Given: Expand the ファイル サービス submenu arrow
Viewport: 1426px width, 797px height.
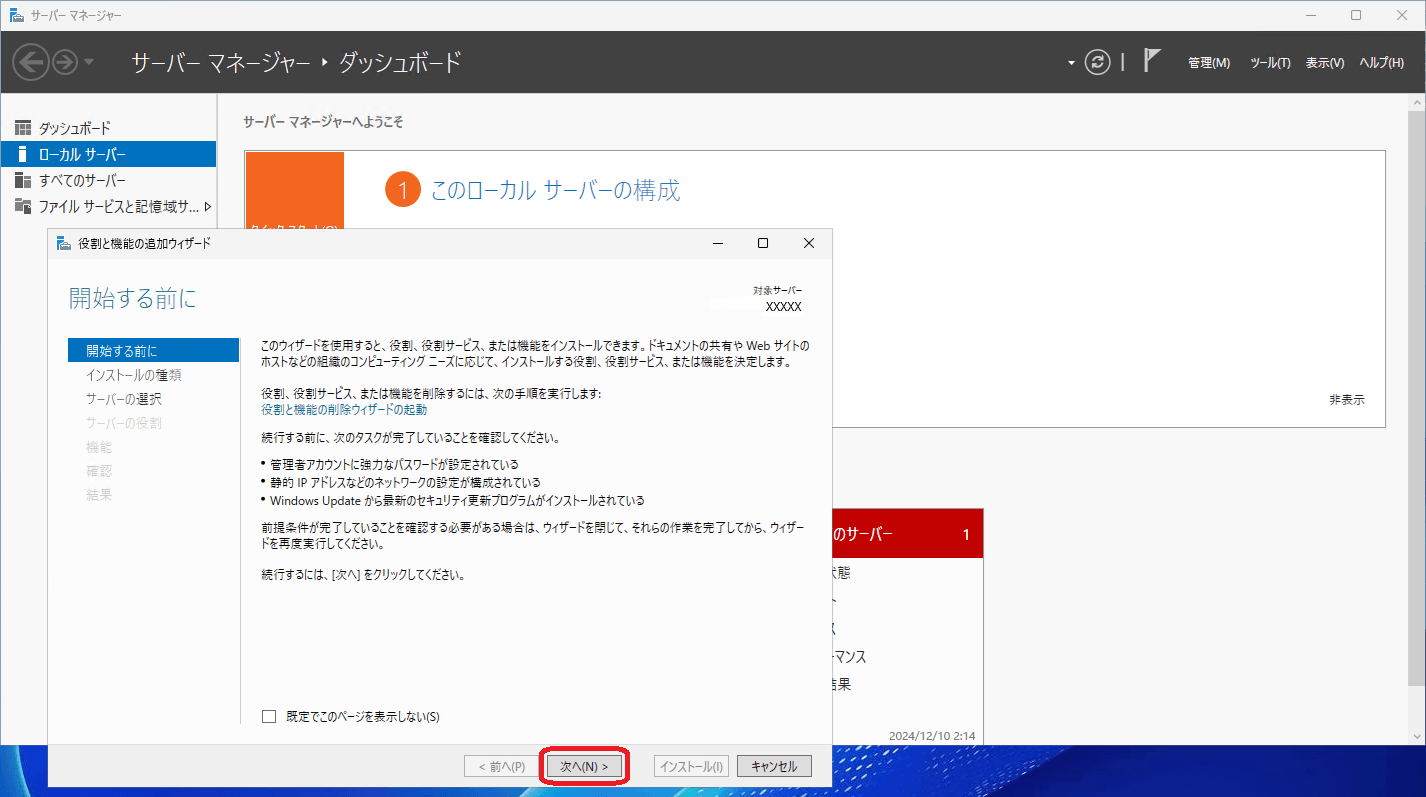Looking at the screenshot, I should click(x=207, y=207).
